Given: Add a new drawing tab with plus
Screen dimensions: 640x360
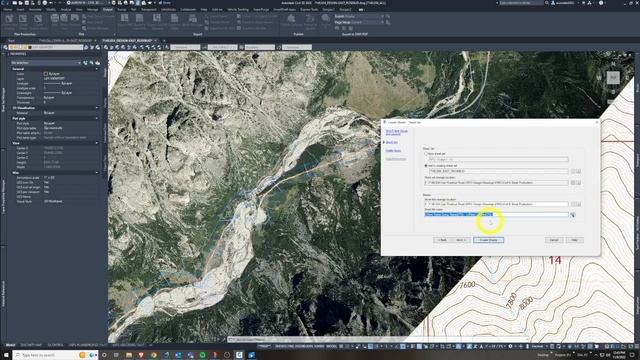Looking at the screenshot, I should click(164, 41).
